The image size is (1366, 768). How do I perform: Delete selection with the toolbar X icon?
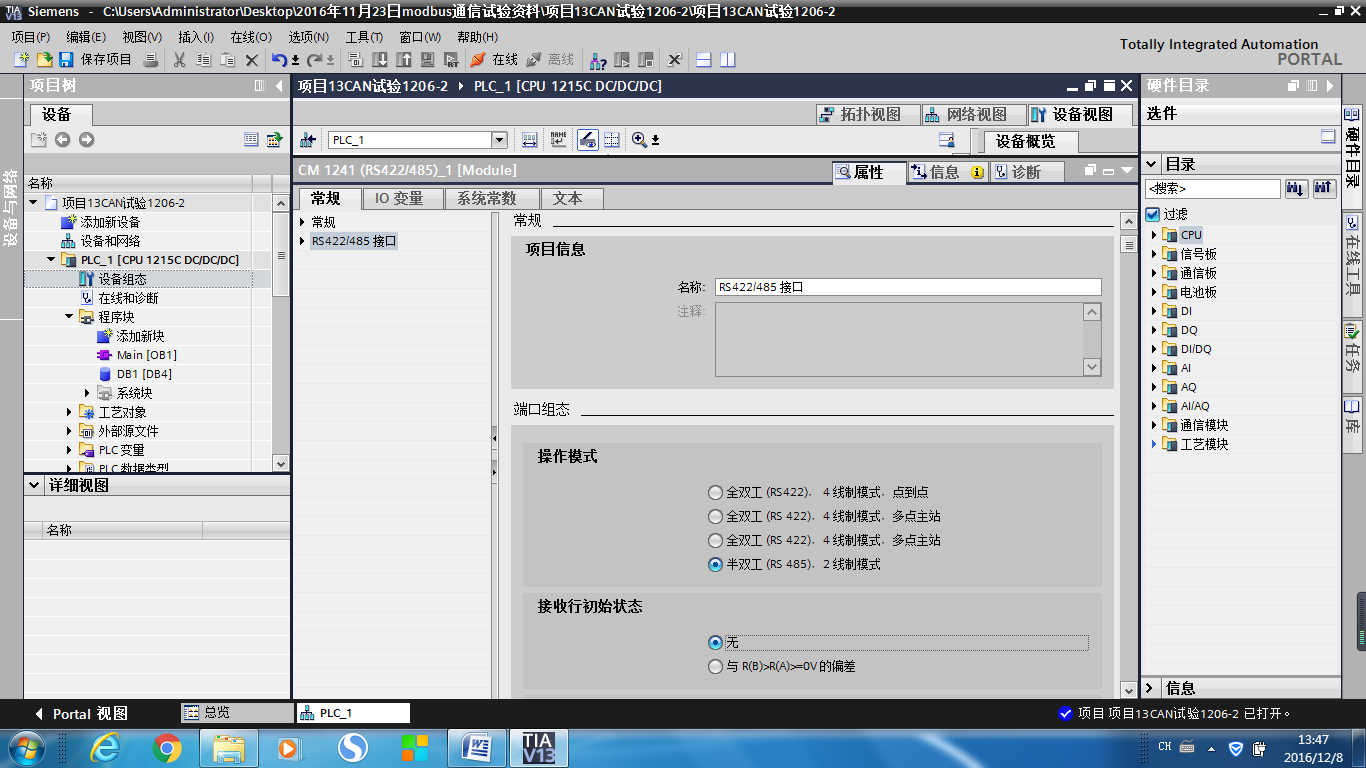coord(252,60)
